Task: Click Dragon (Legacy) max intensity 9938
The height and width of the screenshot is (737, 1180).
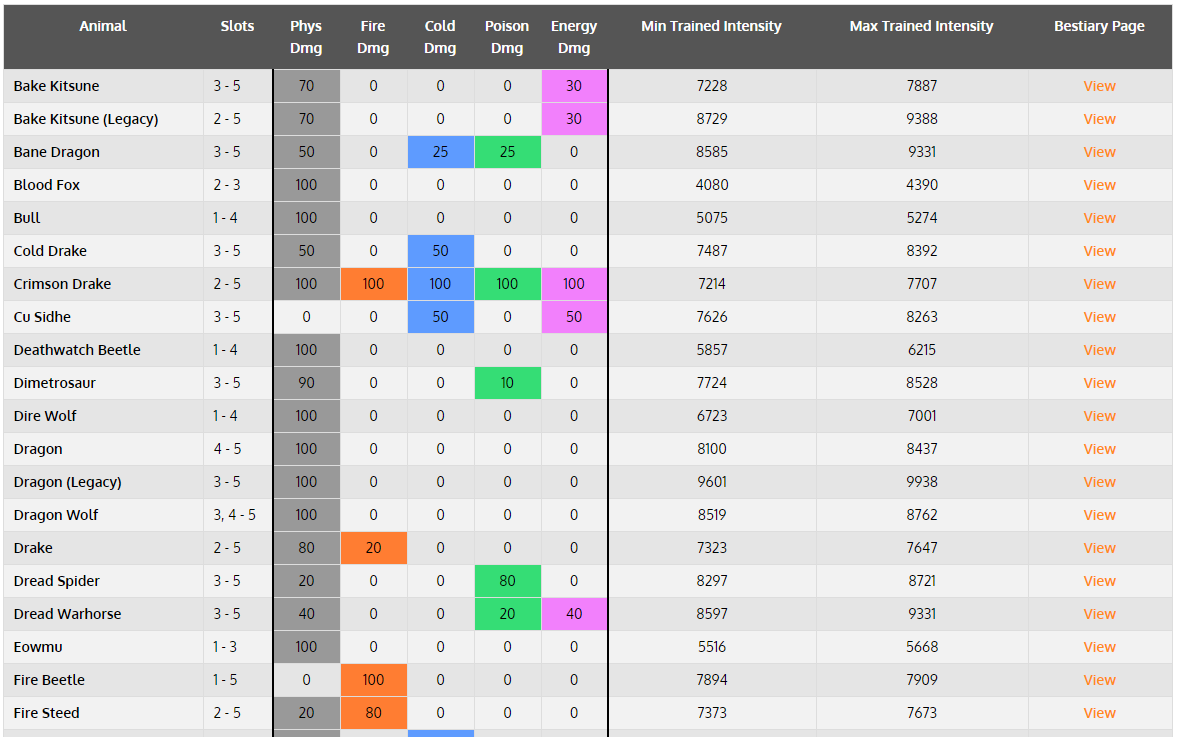Action: [921, 483]
